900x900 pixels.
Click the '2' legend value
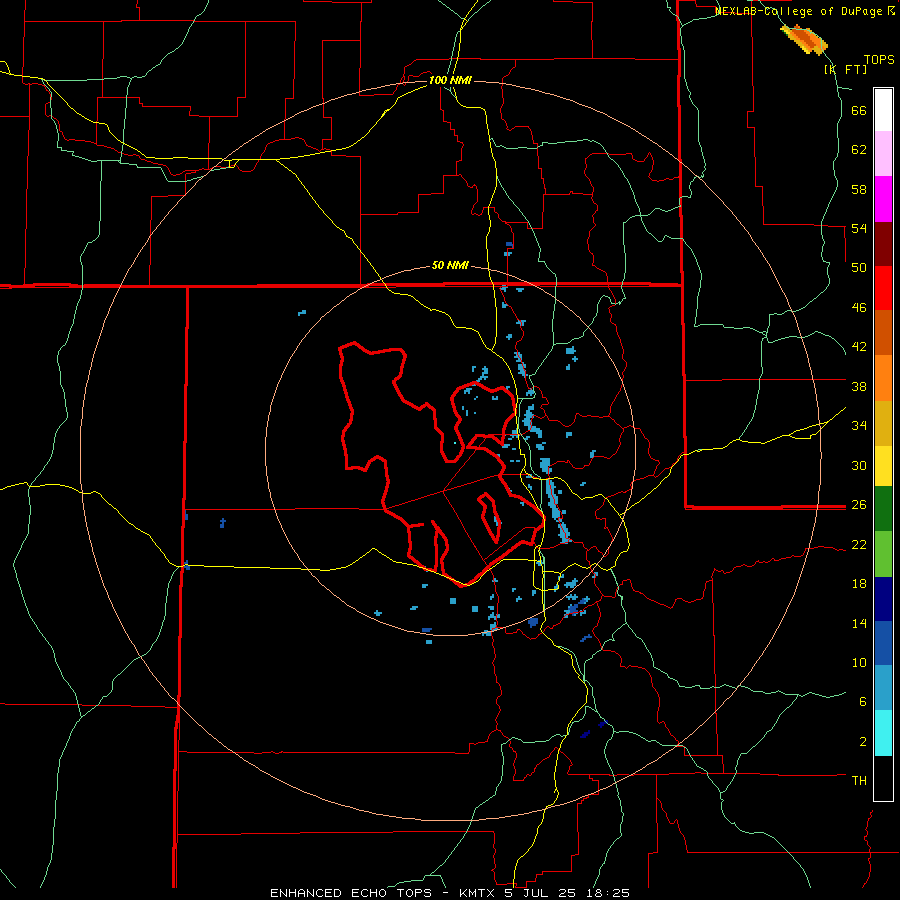[x=862, y=741]
